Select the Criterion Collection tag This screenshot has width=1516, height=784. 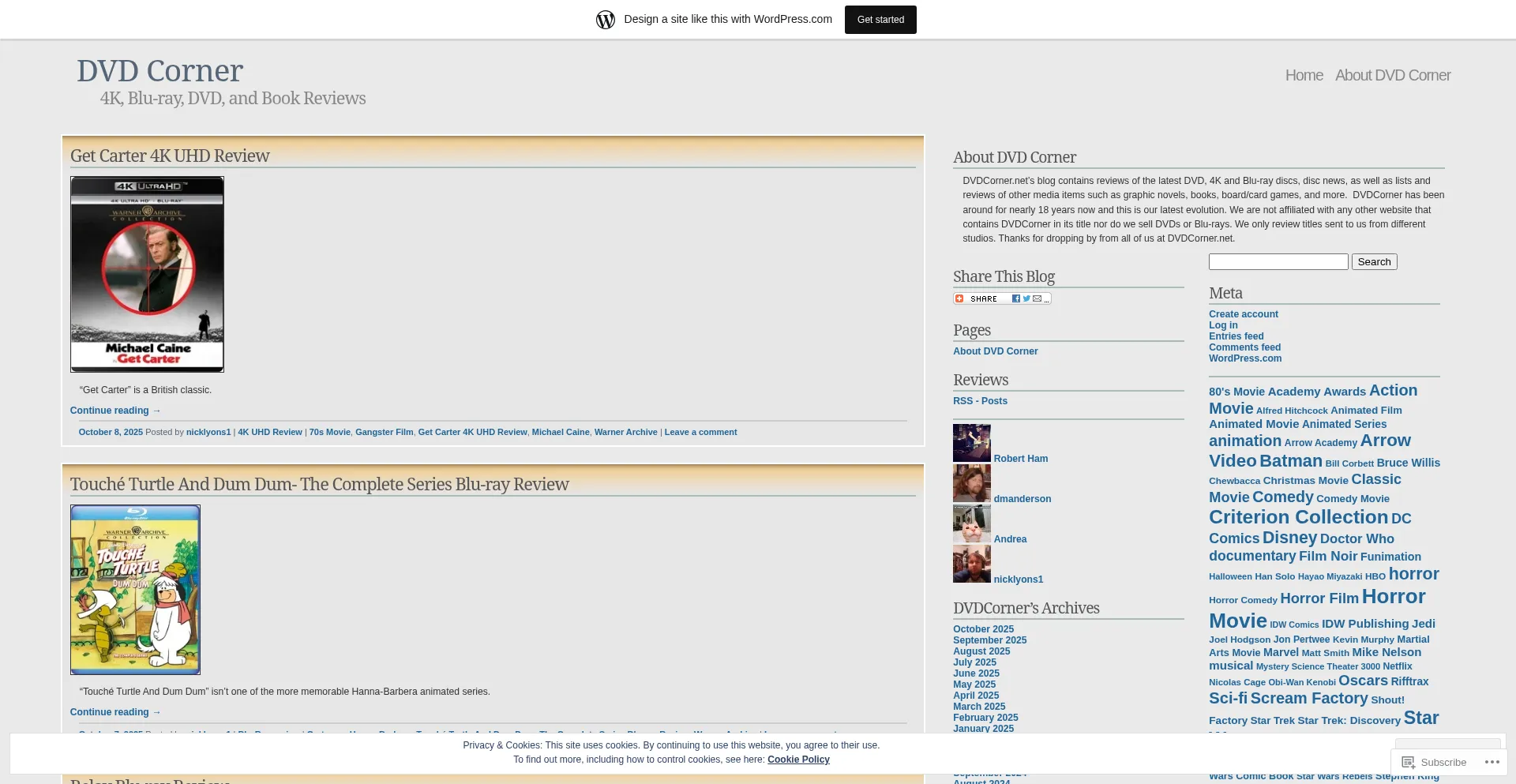(1298, 517)
